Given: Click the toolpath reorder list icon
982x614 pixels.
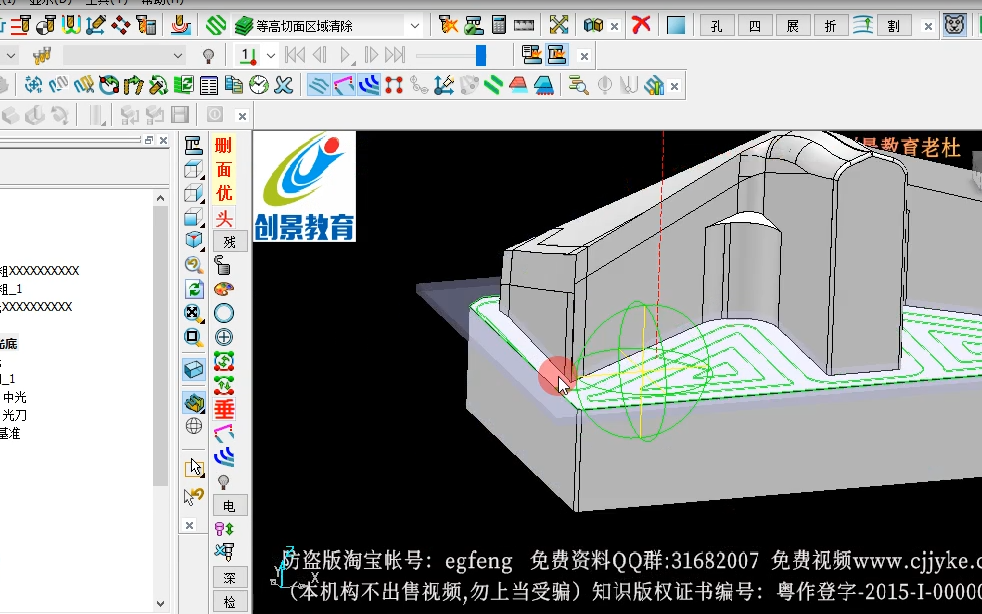Looking at the screenshot, I should tap(209, 85).
